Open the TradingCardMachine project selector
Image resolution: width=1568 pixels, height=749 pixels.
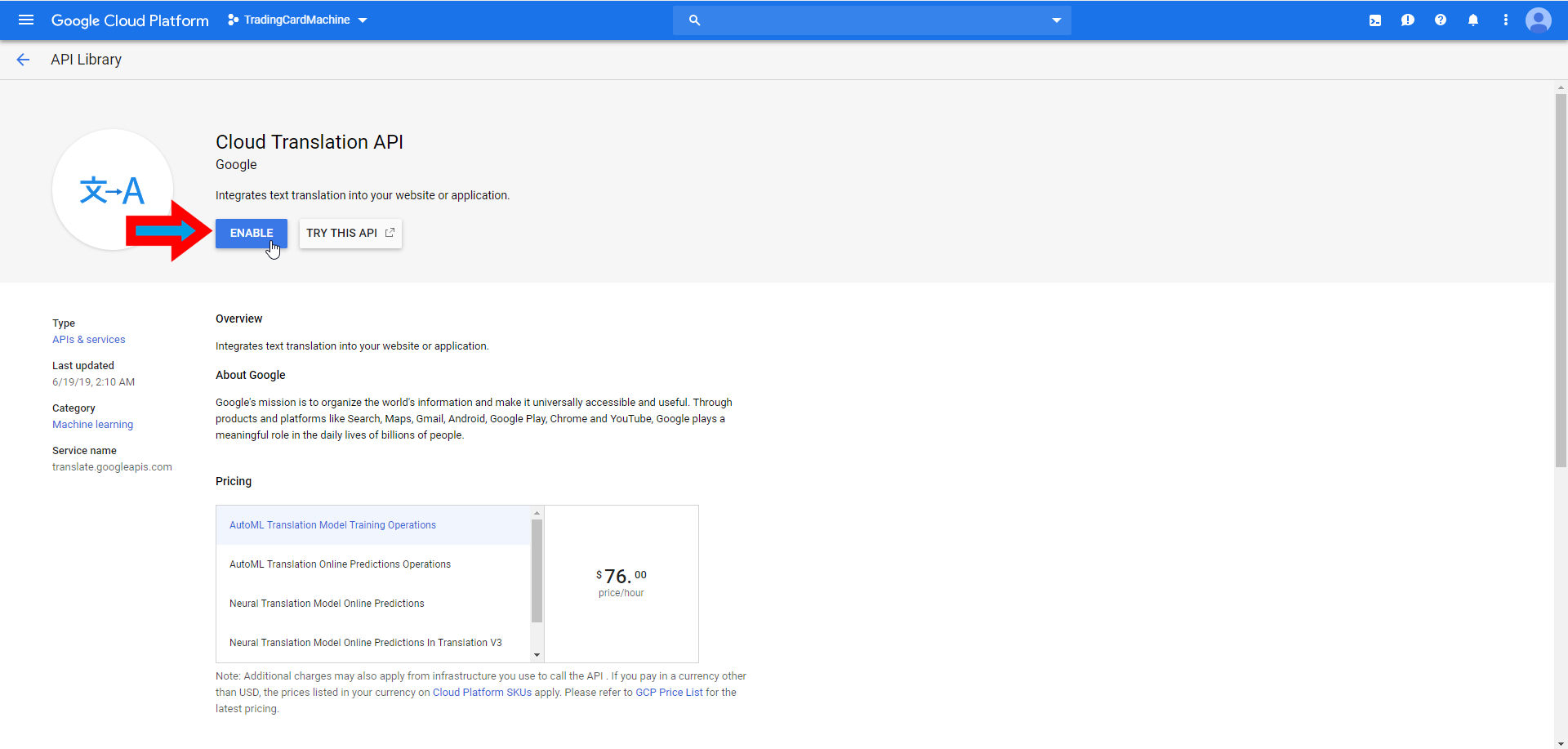coord(297,20)
